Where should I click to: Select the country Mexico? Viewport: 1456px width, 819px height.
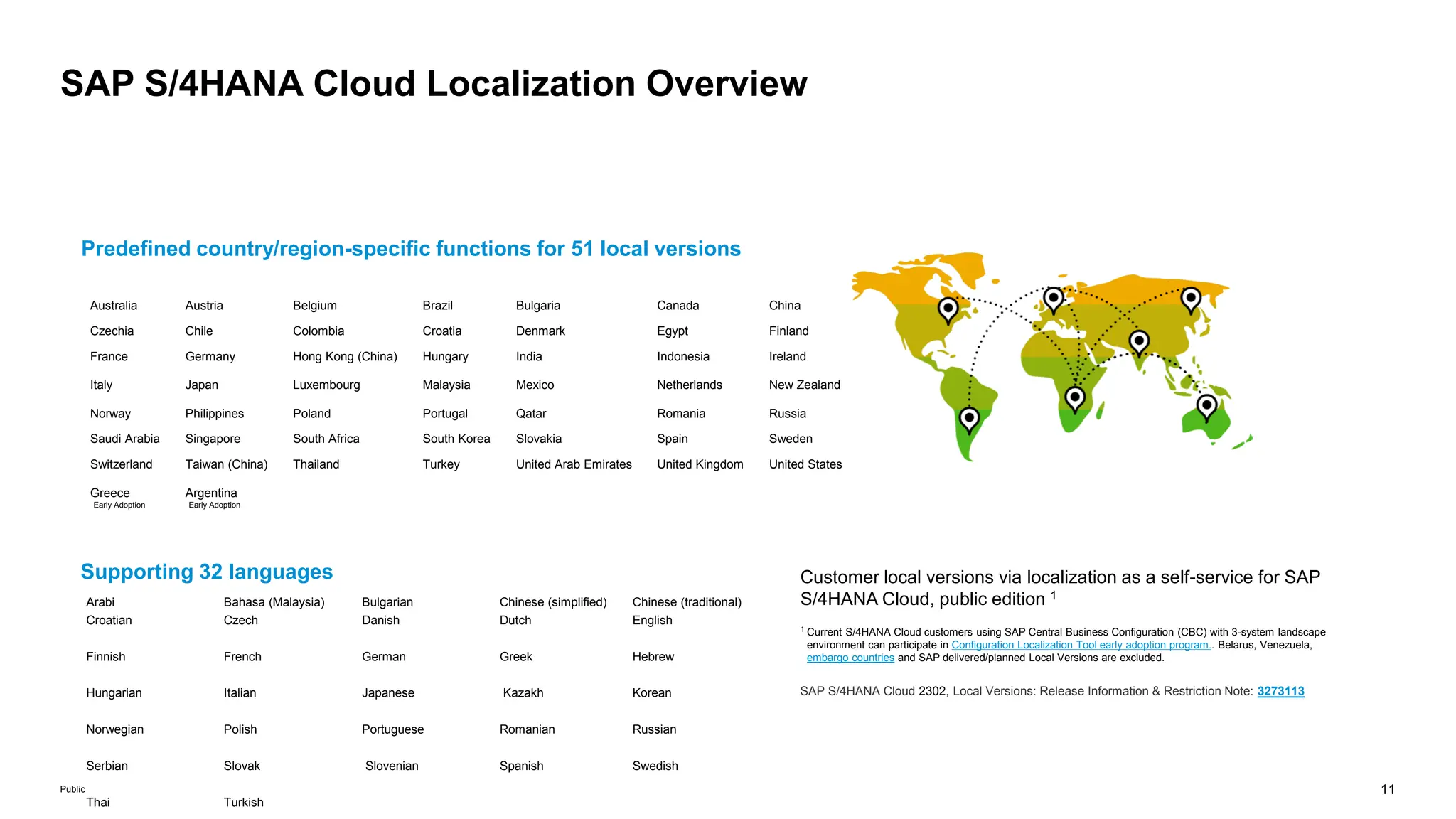[x=535, y=385]
